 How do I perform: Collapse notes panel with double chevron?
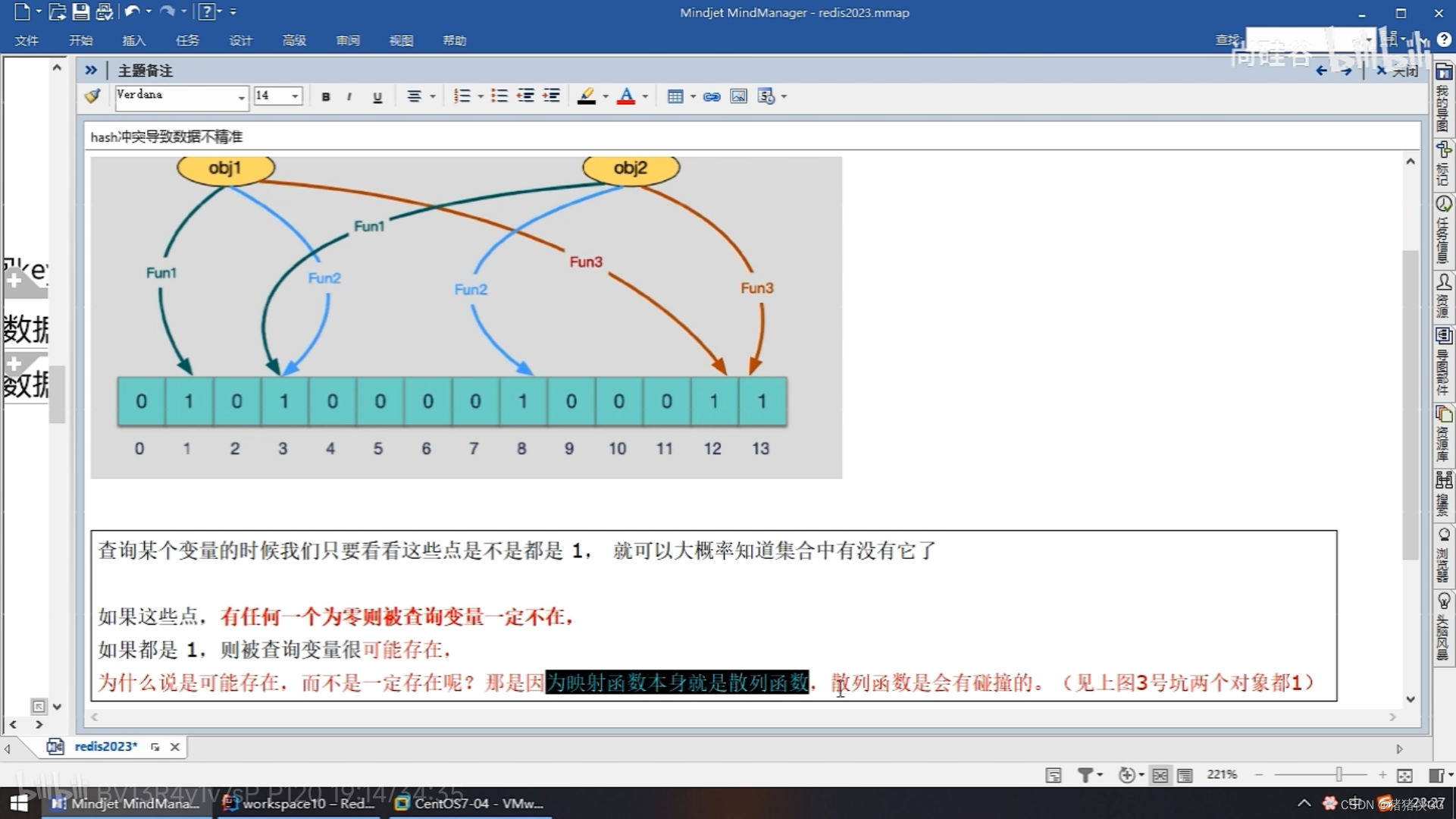[91, 70]
